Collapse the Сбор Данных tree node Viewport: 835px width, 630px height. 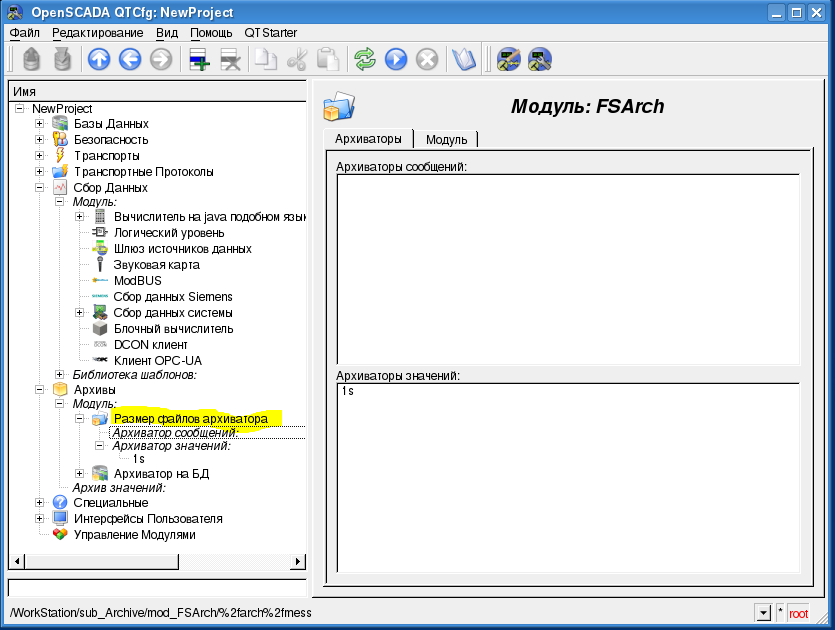(x=40, y=188)
